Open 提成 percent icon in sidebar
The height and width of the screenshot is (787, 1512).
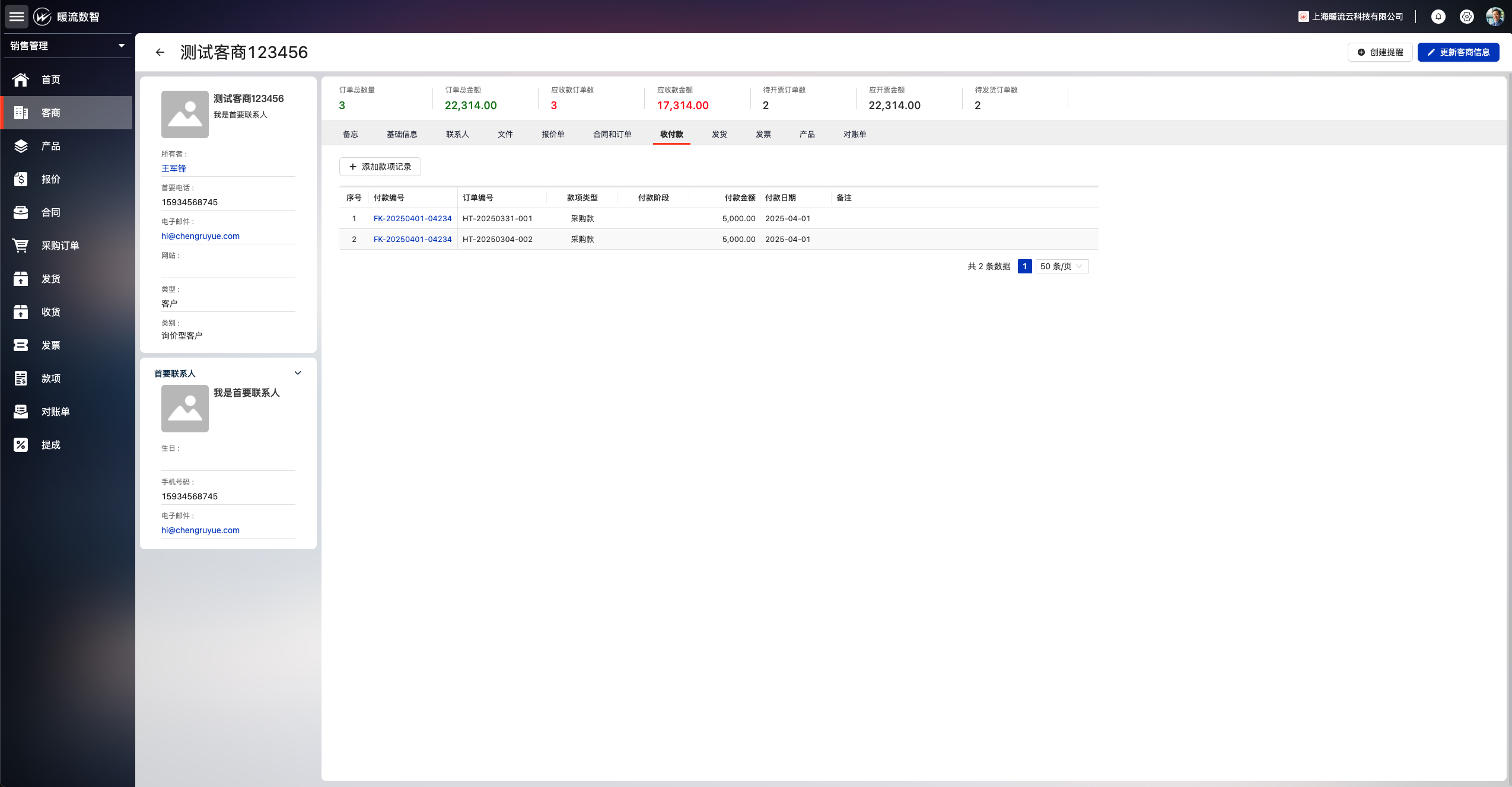[x=21, y=445]
